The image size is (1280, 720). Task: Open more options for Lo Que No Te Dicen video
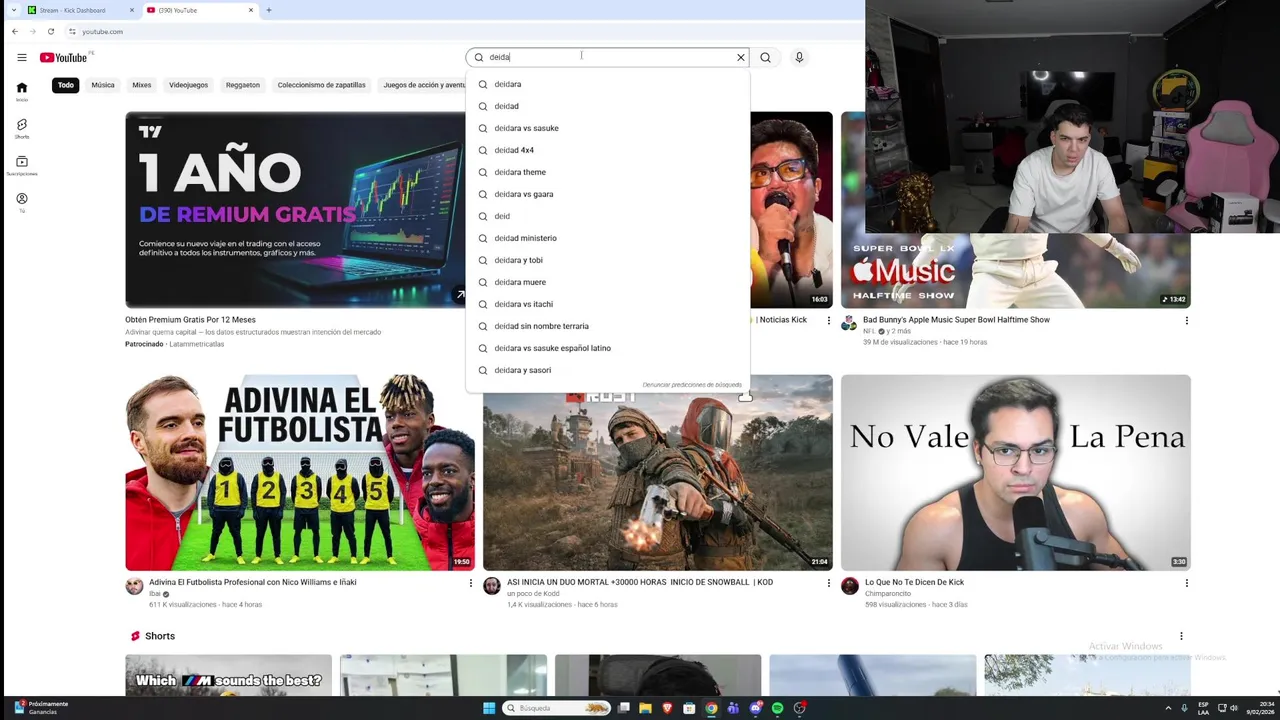point(1186,582)
